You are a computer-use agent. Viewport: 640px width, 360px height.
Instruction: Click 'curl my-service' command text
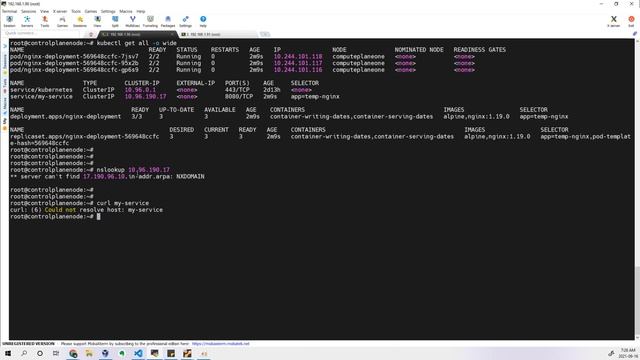click(123, 203)
